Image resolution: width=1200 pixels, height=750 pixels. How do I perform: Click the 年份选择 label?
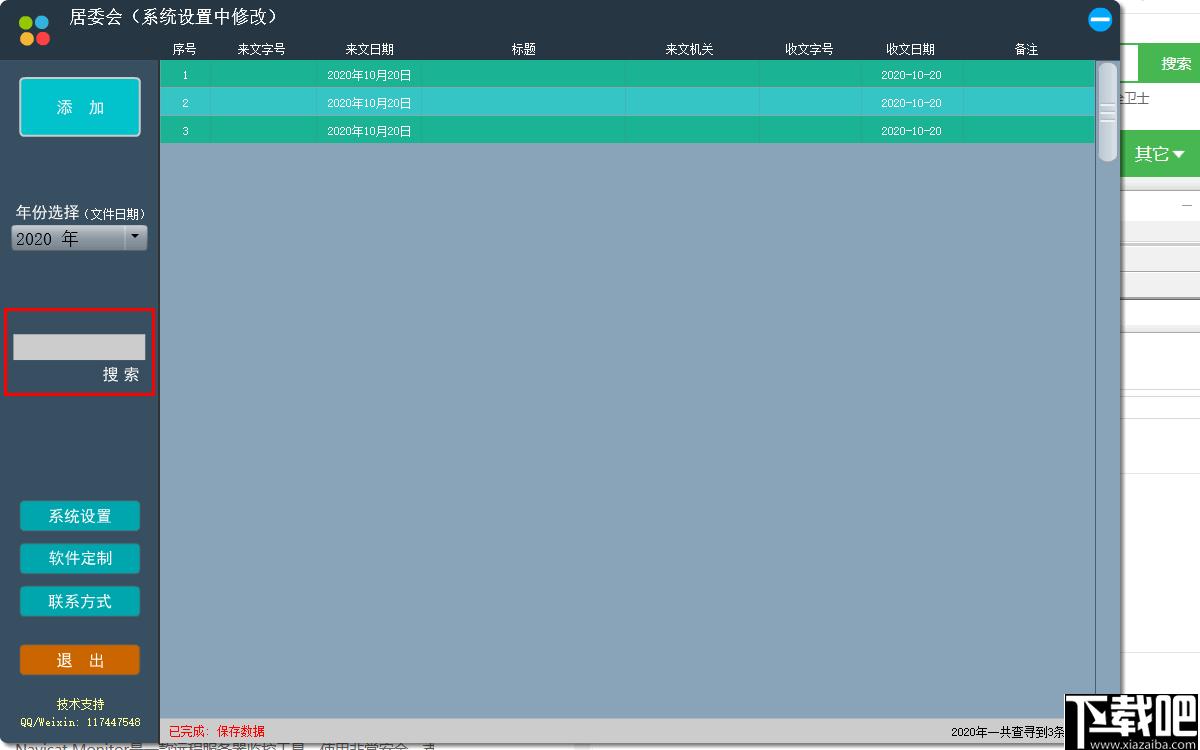47,212
